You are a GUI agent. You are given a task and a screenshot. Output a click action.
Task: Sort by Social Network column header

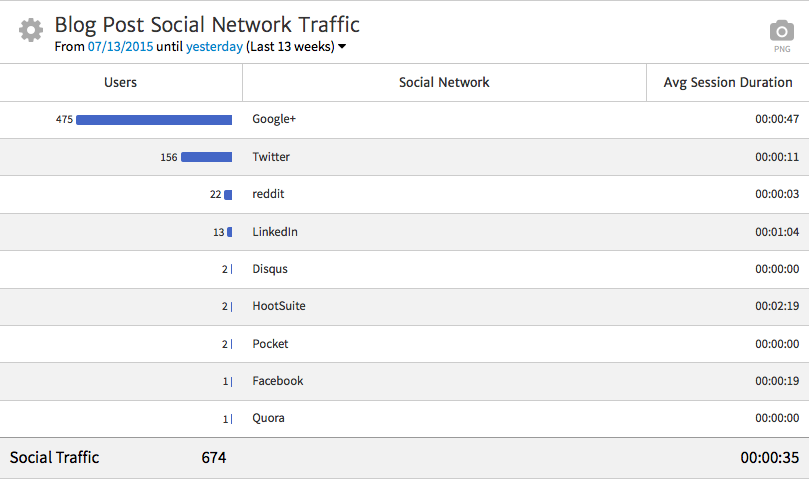tap(444, 82)
